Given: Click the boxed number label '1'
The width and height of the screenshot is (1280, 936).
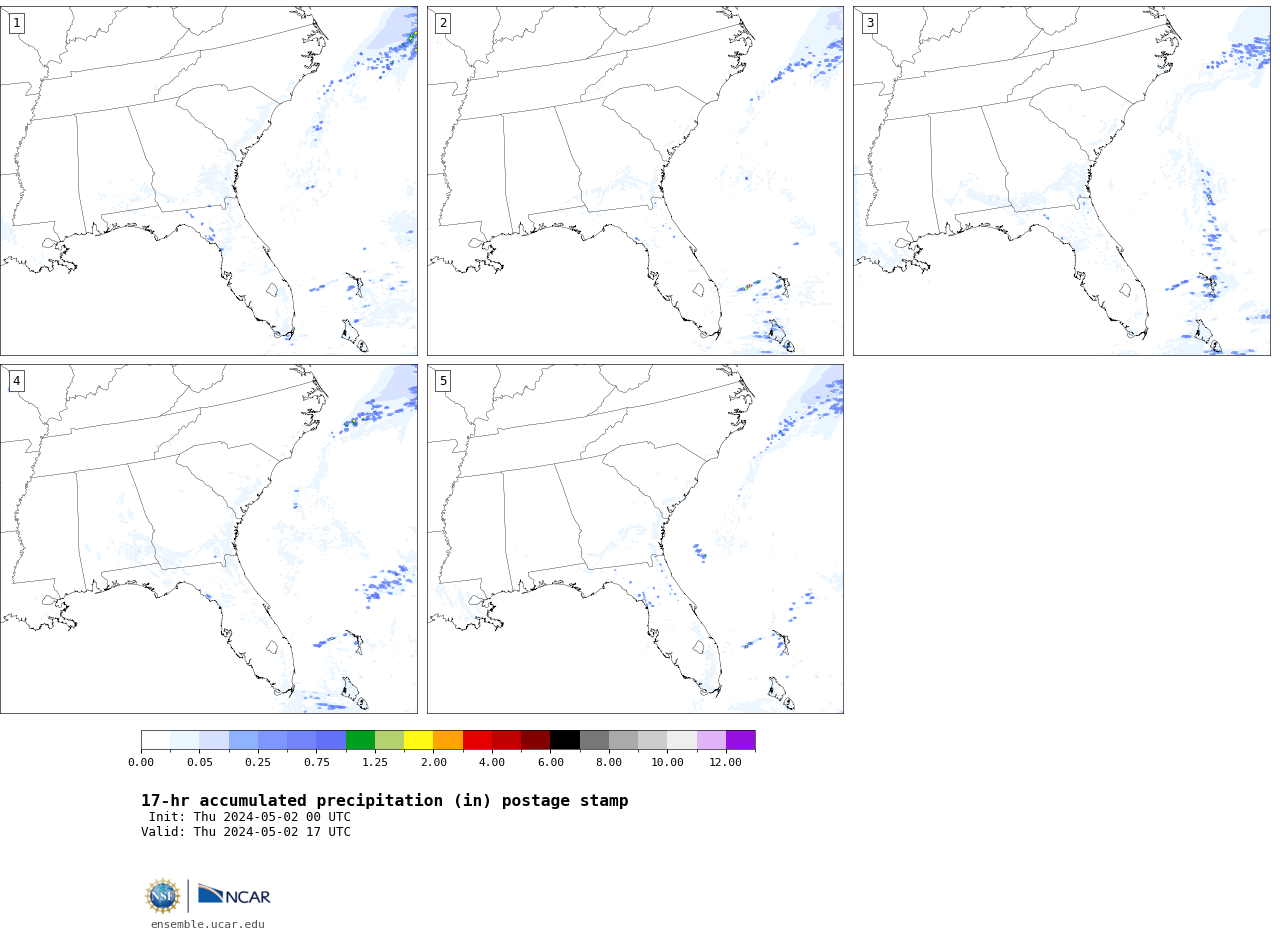Looking at the screenshot, I should (17, 23).
